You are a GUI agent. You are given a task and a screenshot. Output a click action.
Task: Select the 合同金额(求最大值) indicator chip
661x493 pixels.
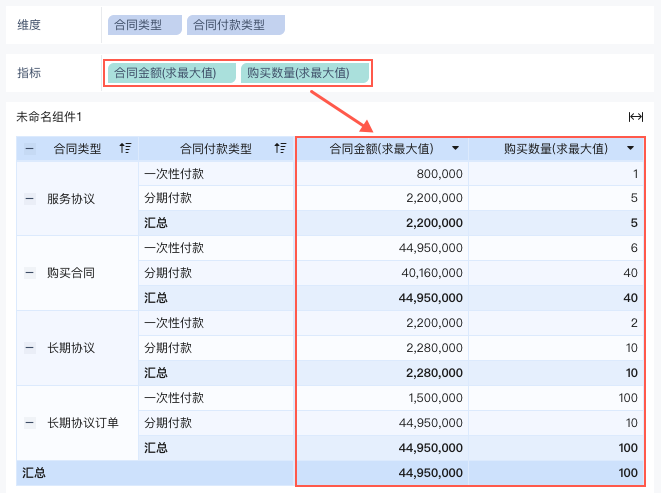coord(172,73)
